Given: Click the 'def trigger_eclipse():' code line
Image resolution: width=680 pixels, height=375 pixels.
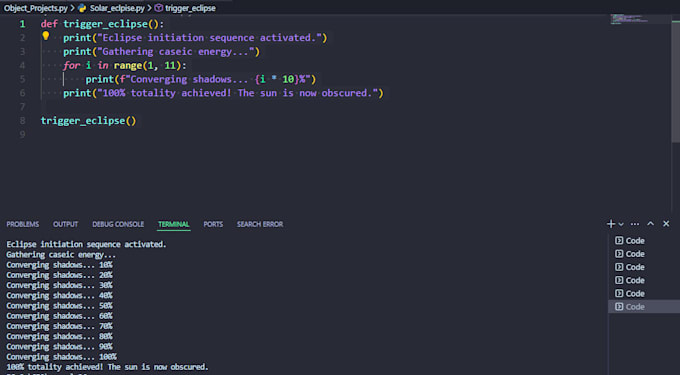Looking at the screenshot, I should point(102,24).
